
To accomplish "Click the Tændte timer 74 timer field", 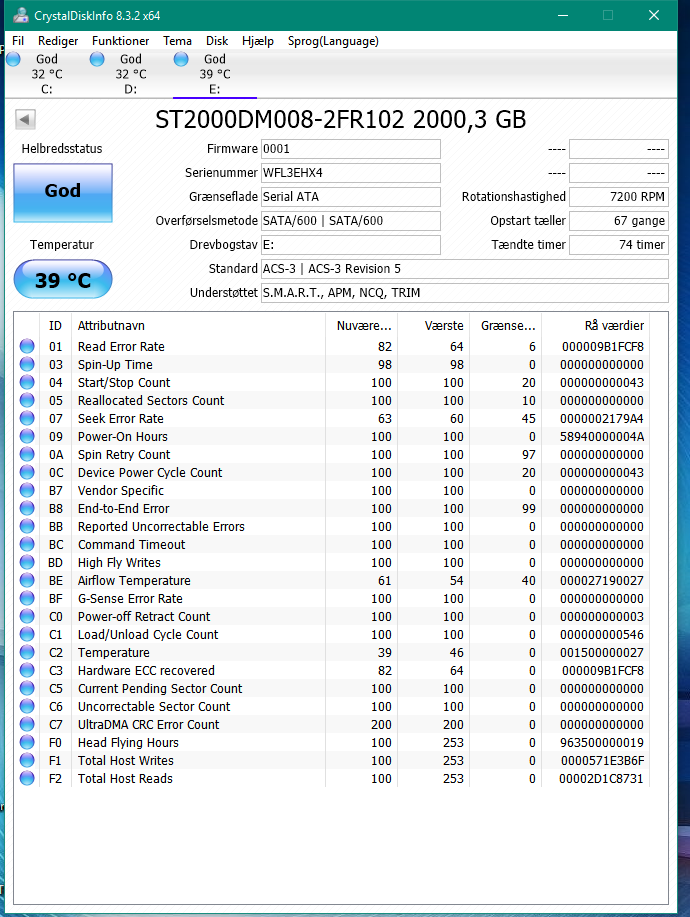I will [619, 244].
